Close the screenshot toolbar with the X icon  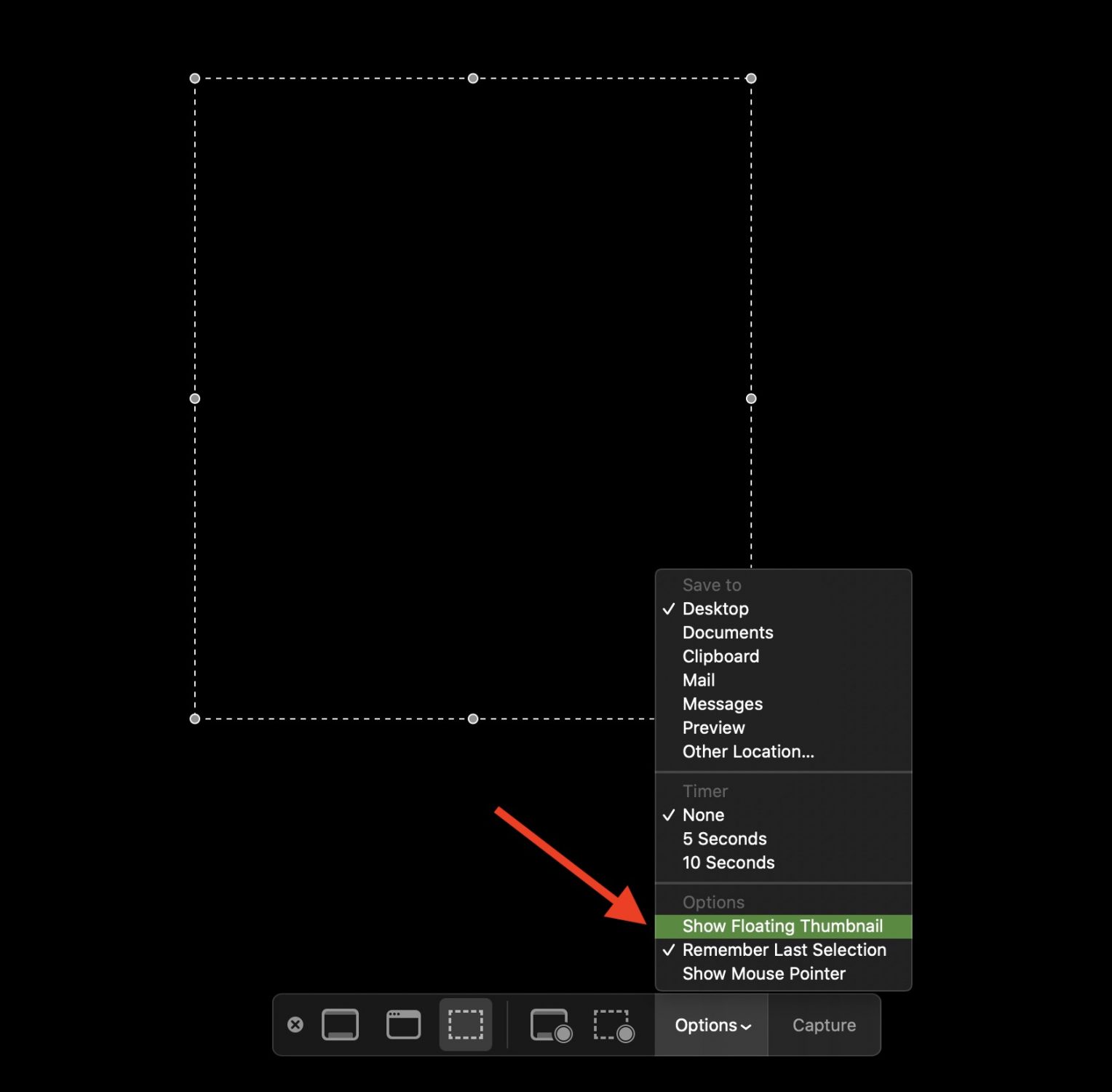[x=295, y=1024]
